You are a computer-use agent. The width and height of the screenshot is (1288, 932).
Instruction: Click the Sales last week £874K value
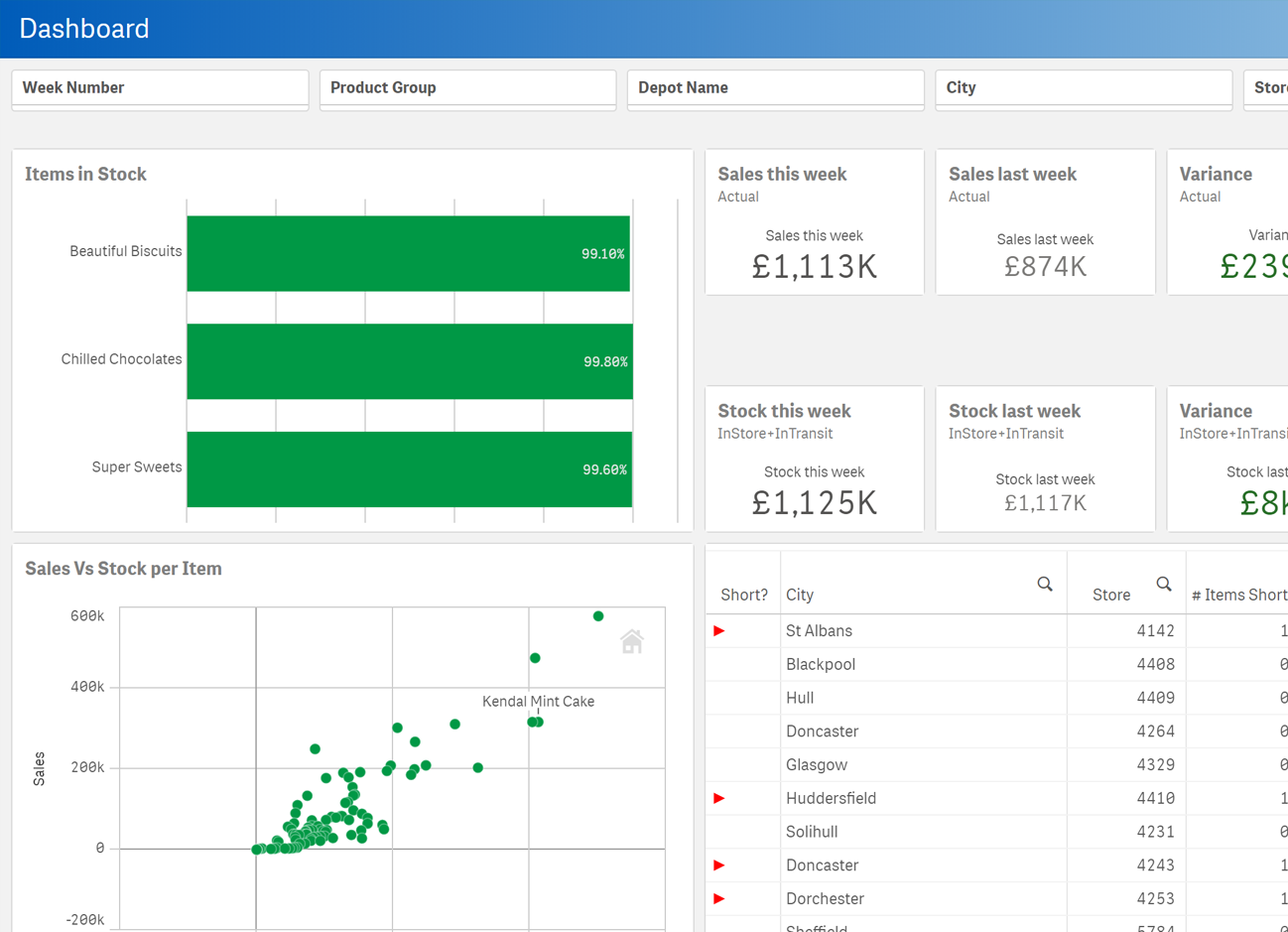tap(1045, 267)
